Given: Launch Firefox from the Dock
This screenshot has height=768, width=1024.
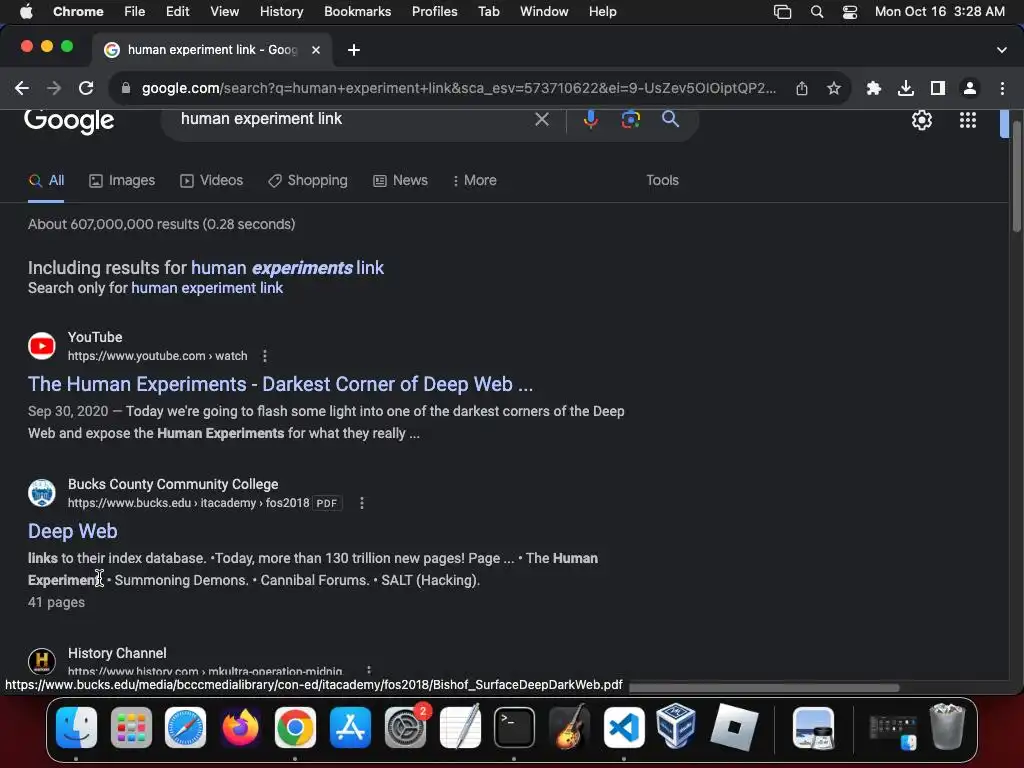Looking at the screenshot, I should click(x=240, y=728).
